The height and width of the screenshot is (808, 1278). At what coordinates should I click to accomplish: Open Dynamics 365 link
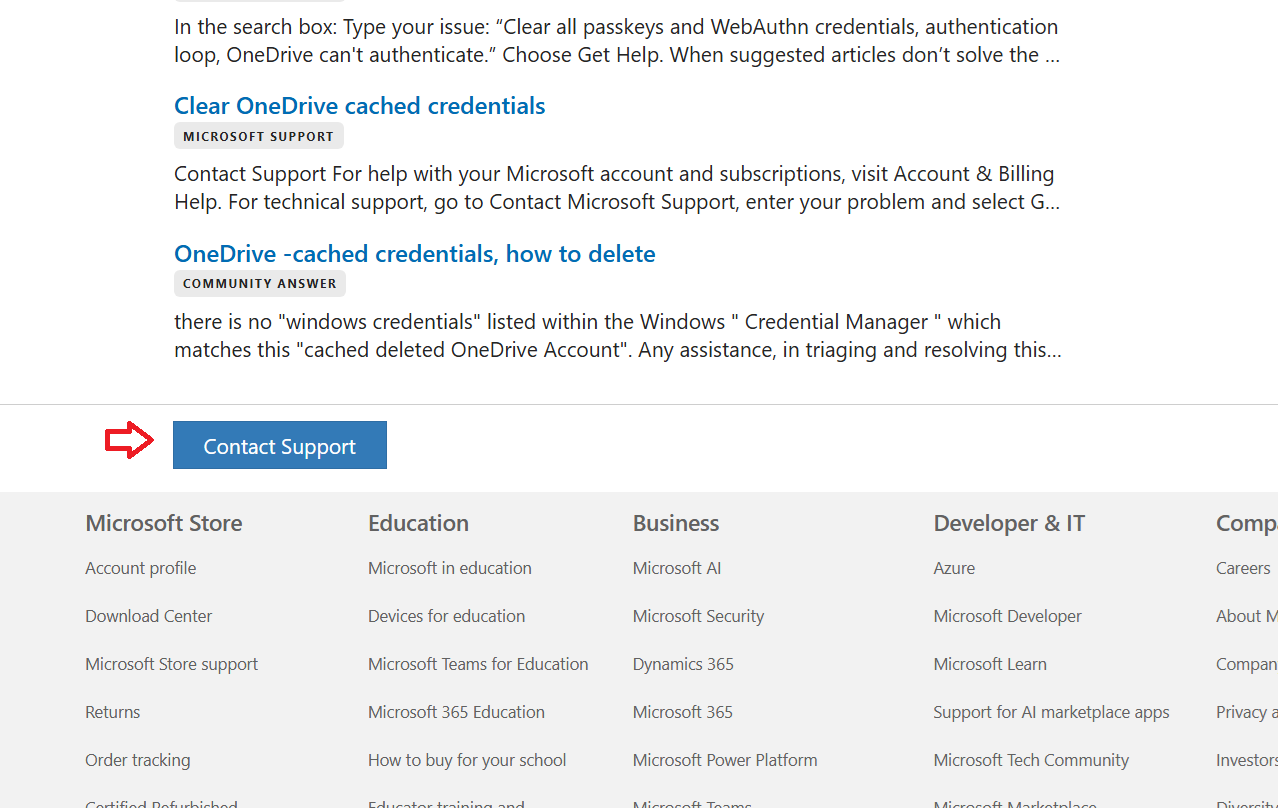click(684, 664)
